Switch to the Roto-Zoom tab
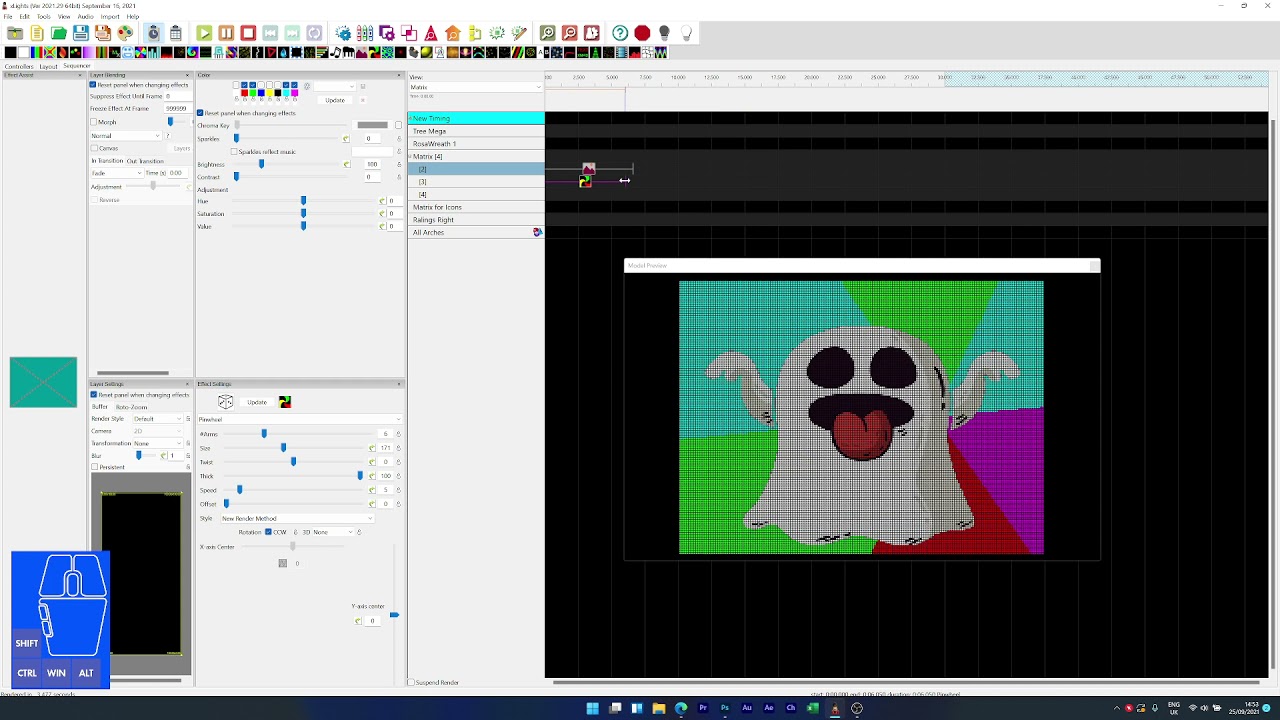The width and height of the screenshot is (1280, 720). [x=131, y=407]
